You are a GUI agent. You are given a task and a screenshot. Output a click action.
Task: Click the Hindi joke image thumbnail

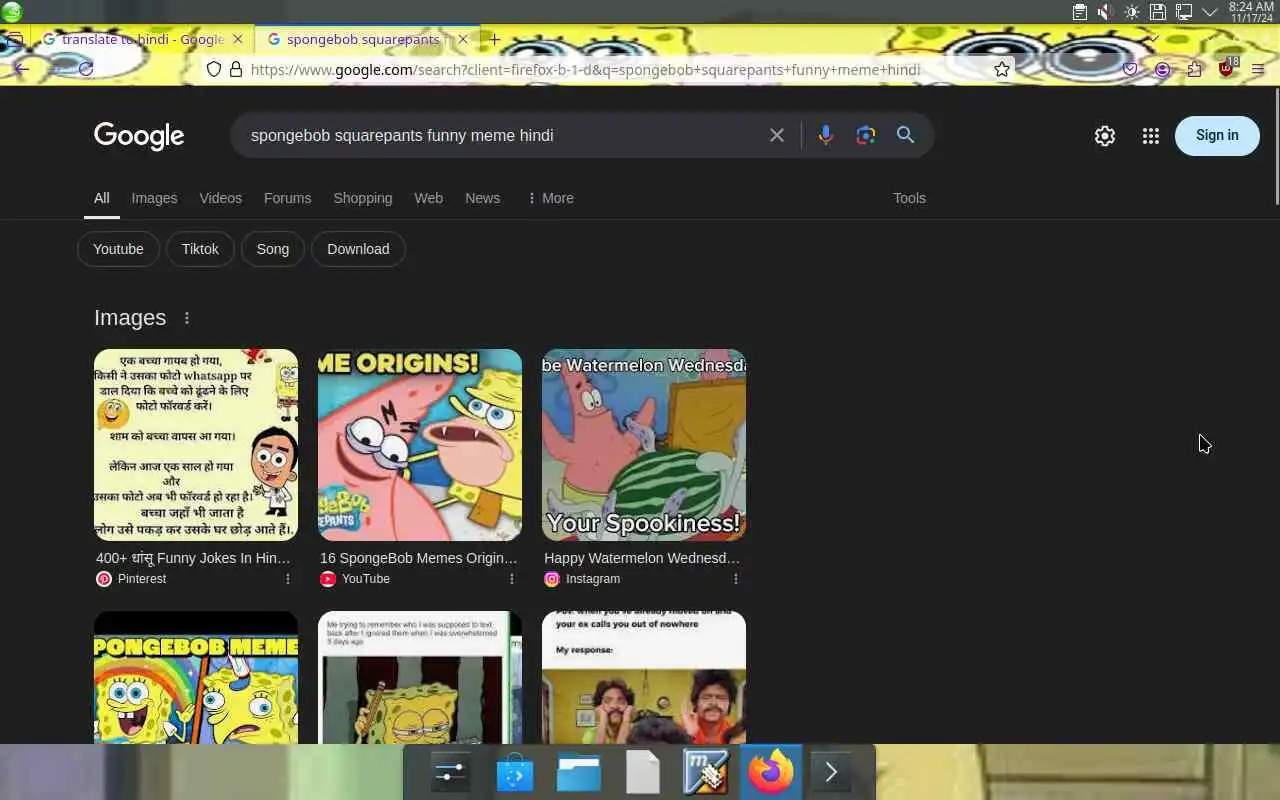[196, 445]
